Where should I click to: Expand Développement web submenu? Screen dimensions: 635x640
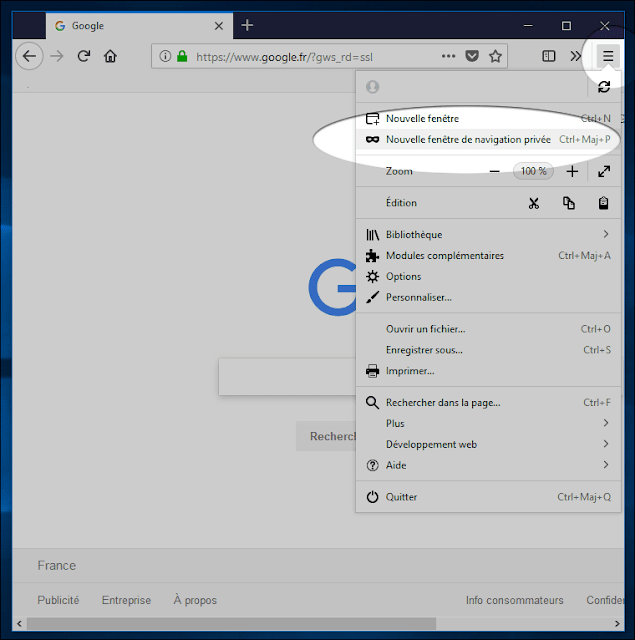click(488, 444)
